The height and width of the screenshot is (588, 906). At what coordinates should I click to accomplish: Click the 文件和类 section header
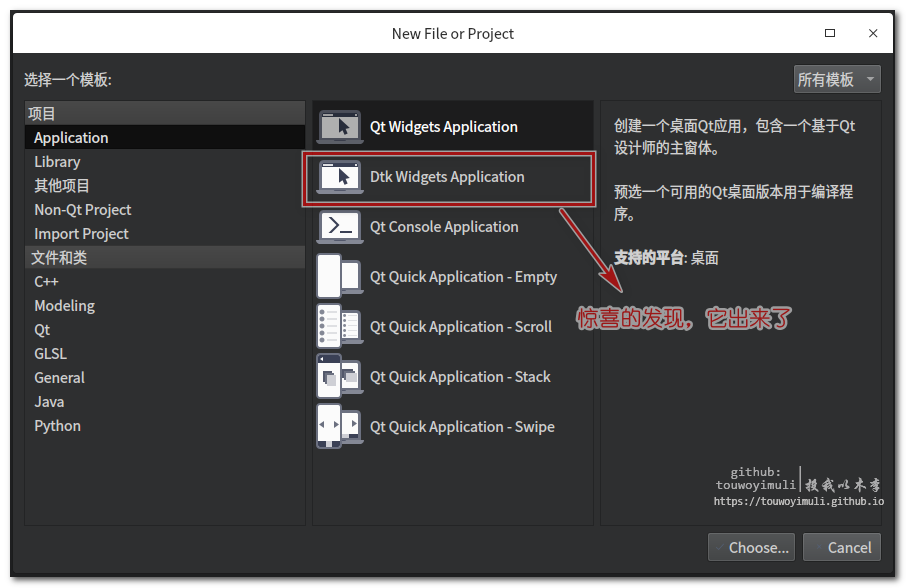(x=165, y=258)
